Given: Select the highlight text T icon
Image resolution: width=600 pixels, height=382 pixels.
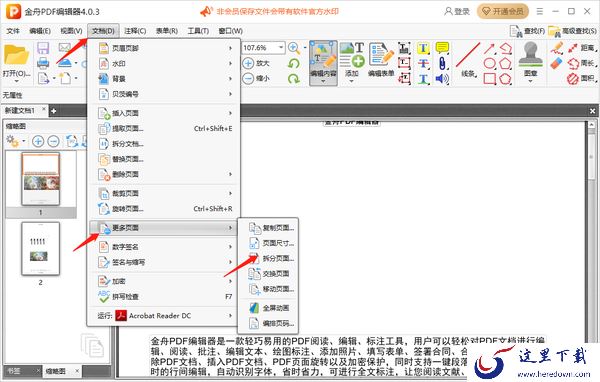Looking at the screenshot, I should (x=423, y=48).
